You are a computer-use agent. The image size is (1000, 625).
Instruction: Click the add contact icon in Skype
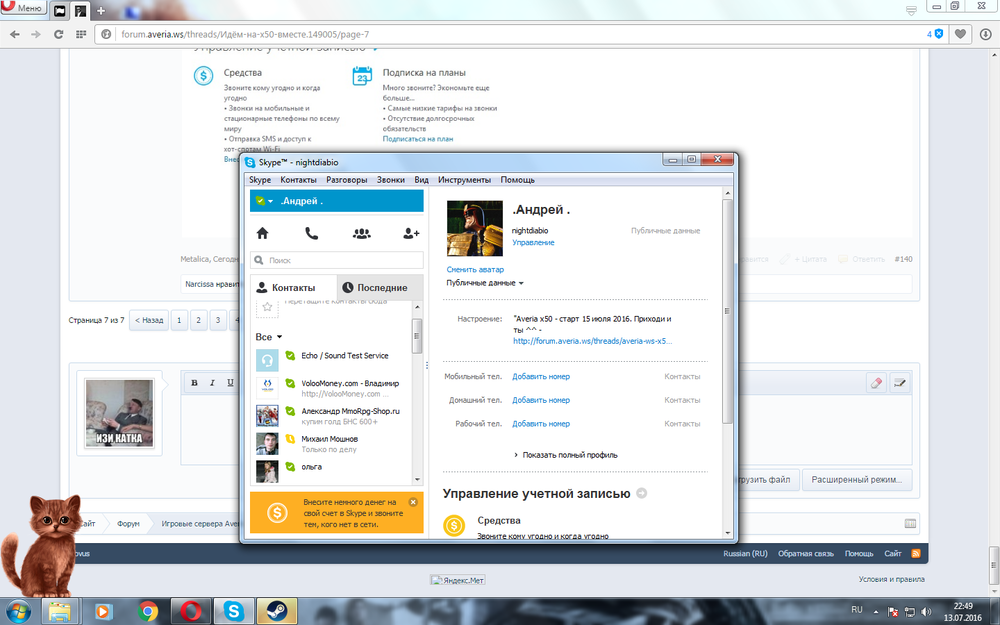pyautogui.click(x=411, y=233)
